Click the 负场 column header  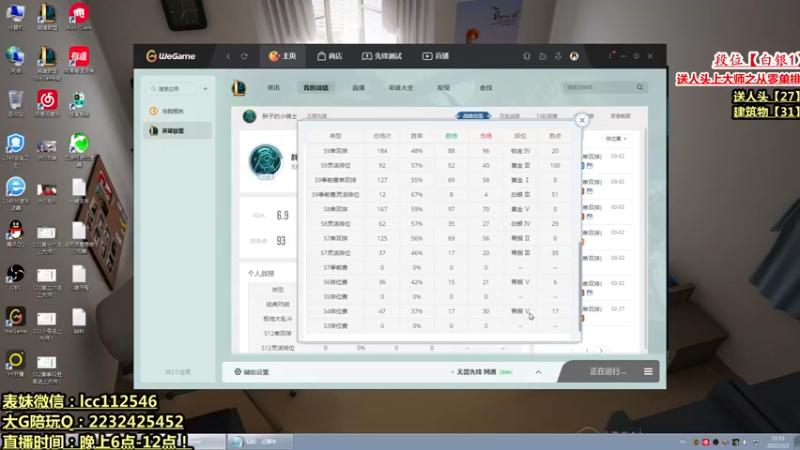pos(486,136)
